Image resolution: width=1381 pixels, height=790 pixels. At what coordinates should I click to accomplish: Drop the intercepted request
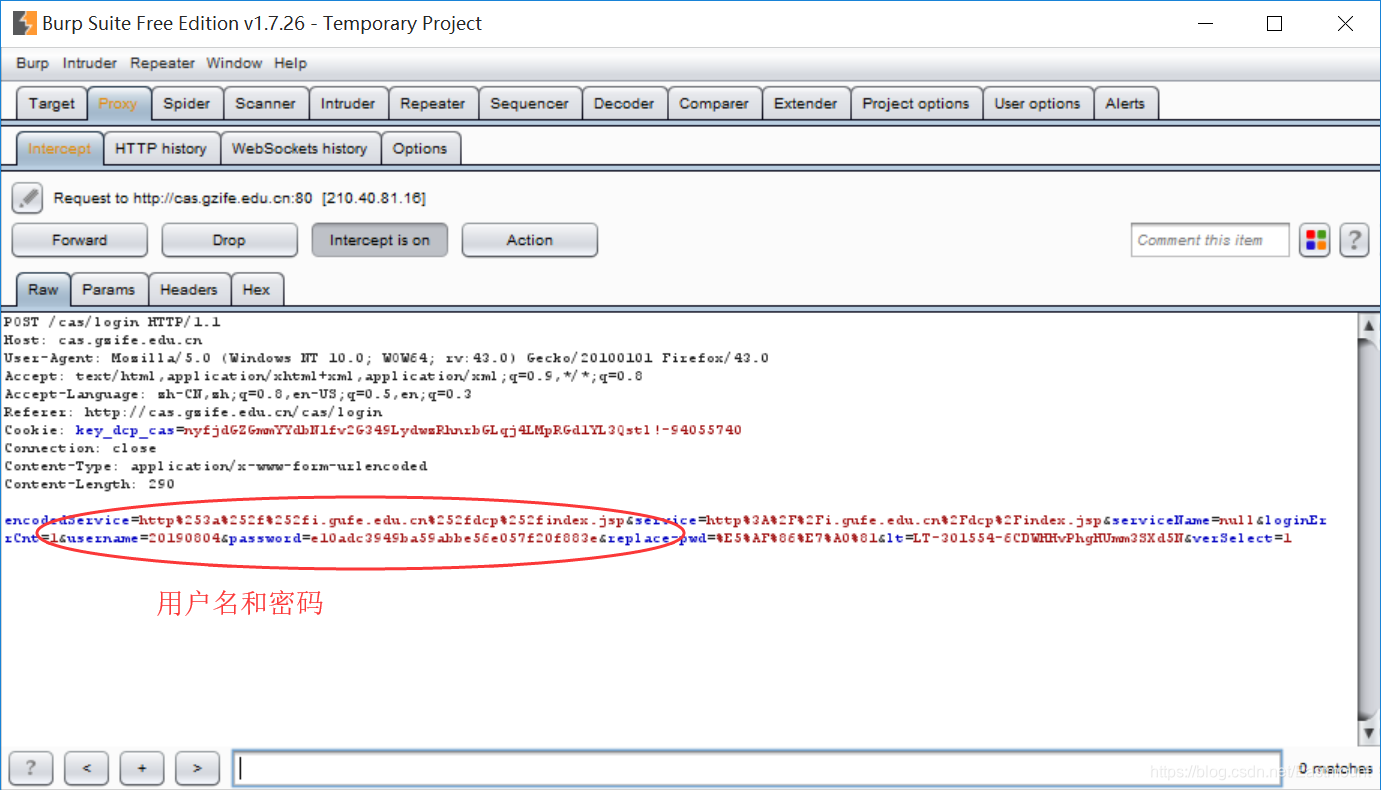tap(229, 240)
